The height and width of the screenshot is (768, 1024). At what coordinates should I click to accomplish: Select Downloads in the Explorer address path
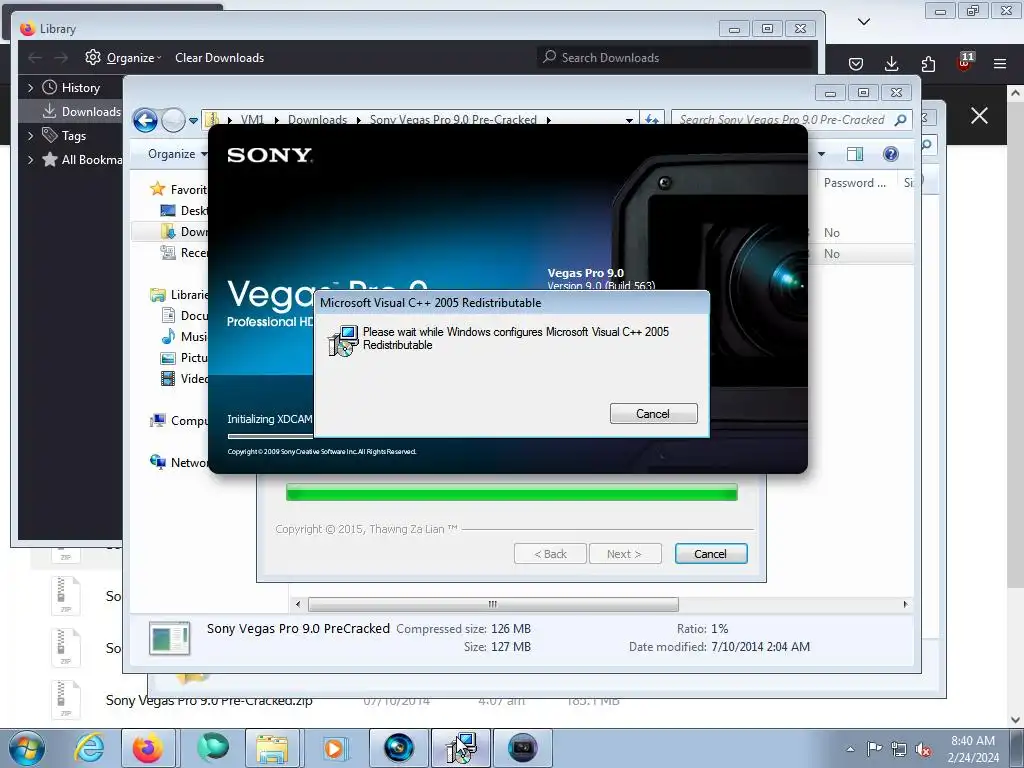[x=317, y=120]
